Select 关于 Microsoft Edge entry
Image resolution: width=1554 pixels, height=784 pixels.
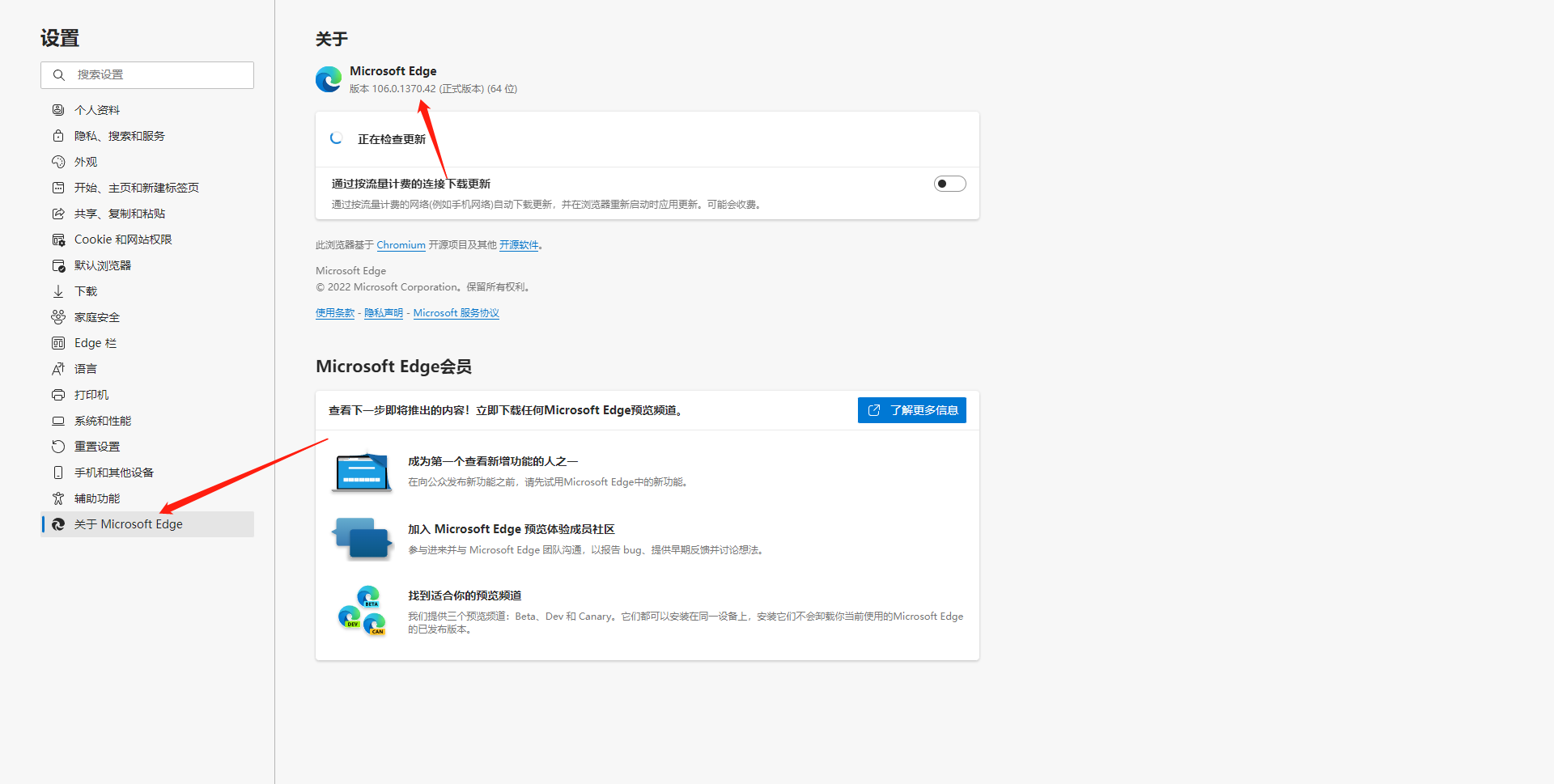pos(147,524)
